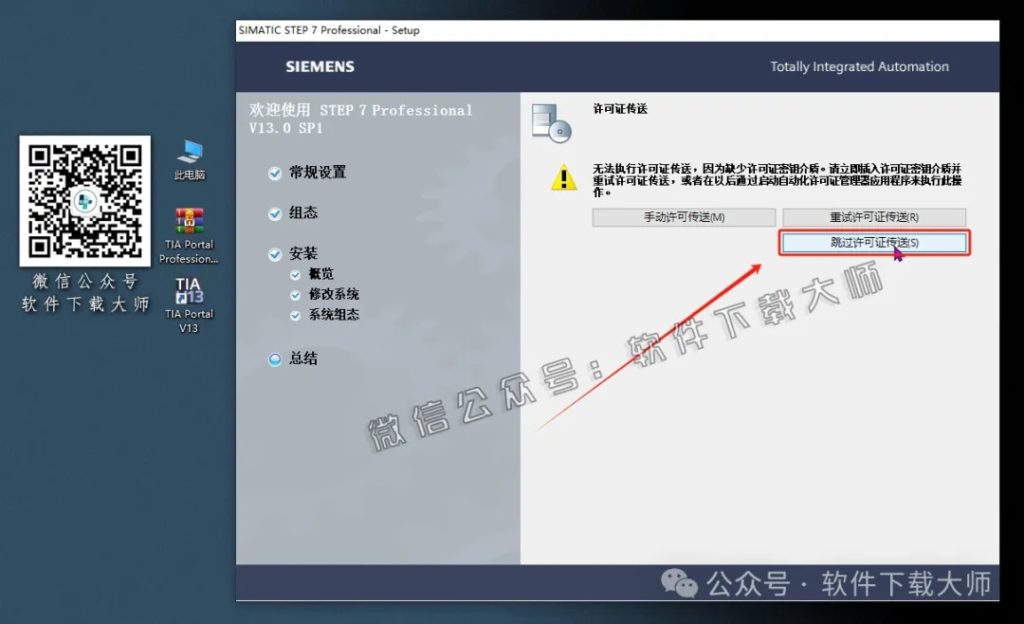
Task: Select the 安装 step in the sidebar
Action: pos(304,252)
